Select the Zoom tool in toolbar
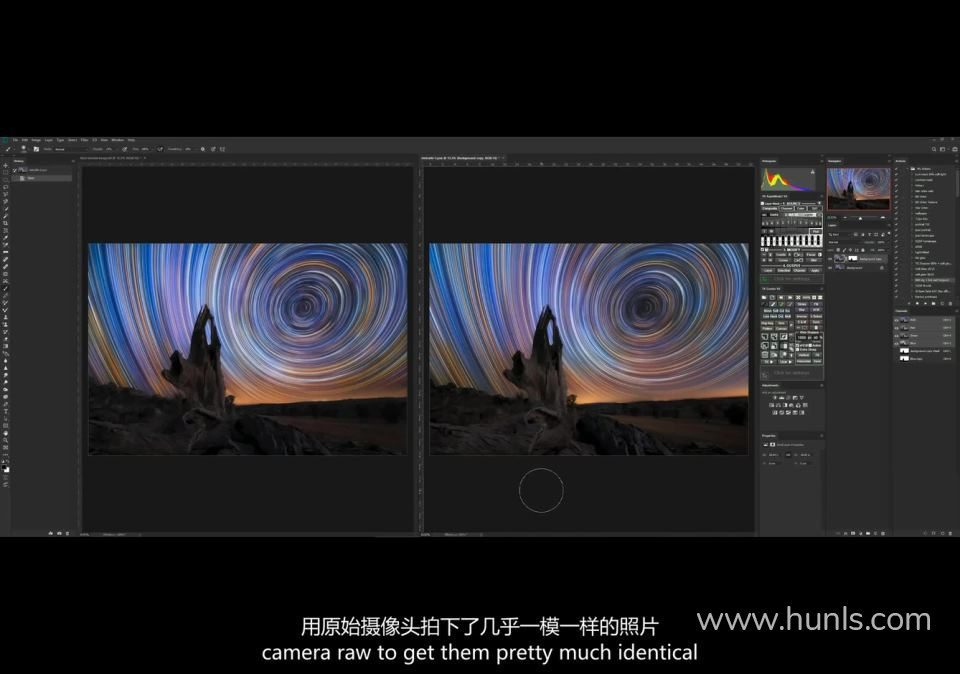The width and height of the screenshot is (960, 674). pyautogui.click(x=6, y=441)
